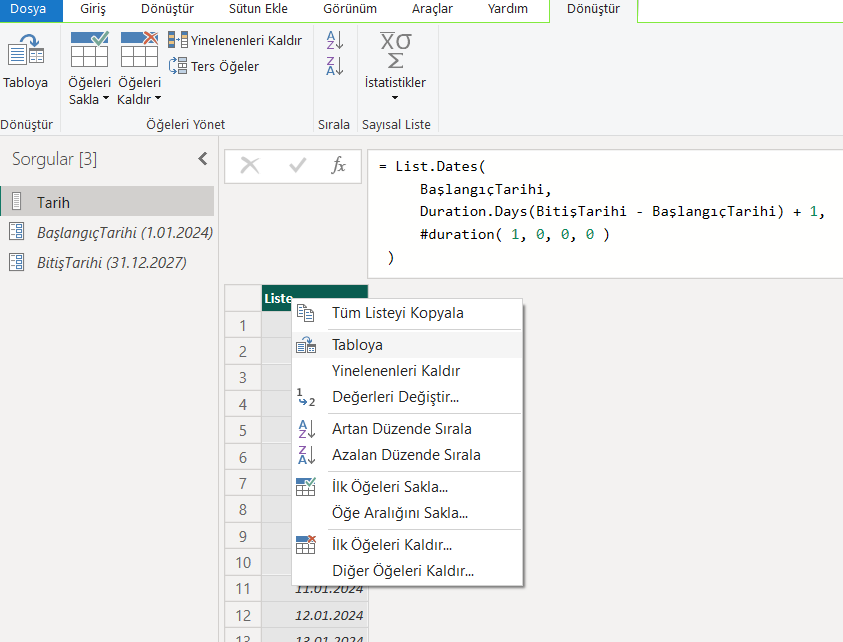Choose İlk Öğeleri Sakla... from context menu
The image size is (843, 642).
click(407, 487)
